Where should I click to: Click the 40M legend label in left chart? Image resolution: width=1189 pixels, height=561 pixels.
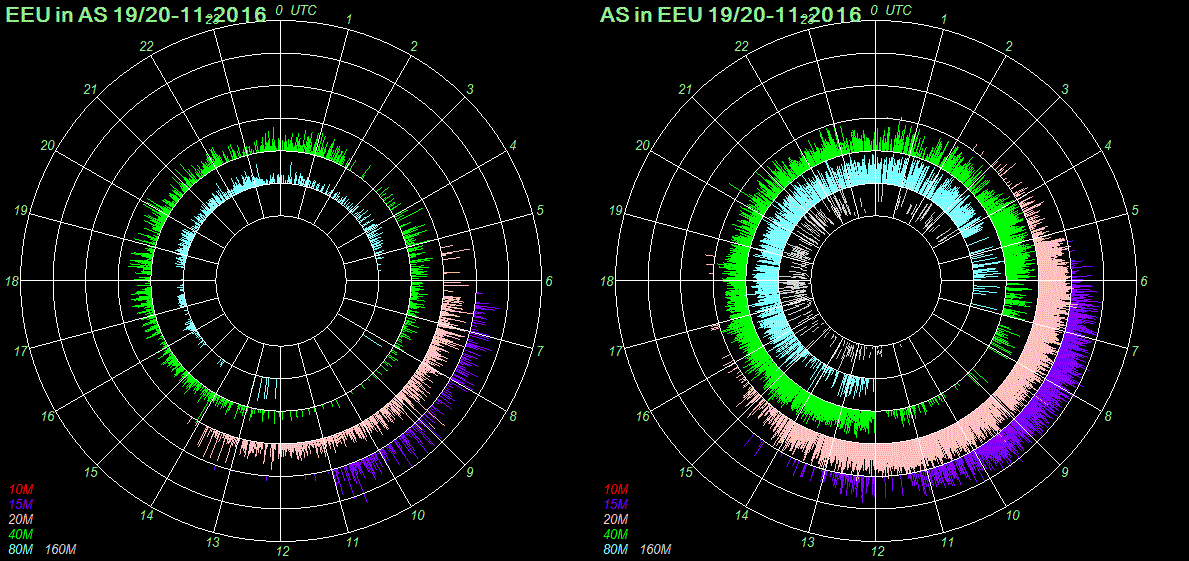tap(20, 535)
